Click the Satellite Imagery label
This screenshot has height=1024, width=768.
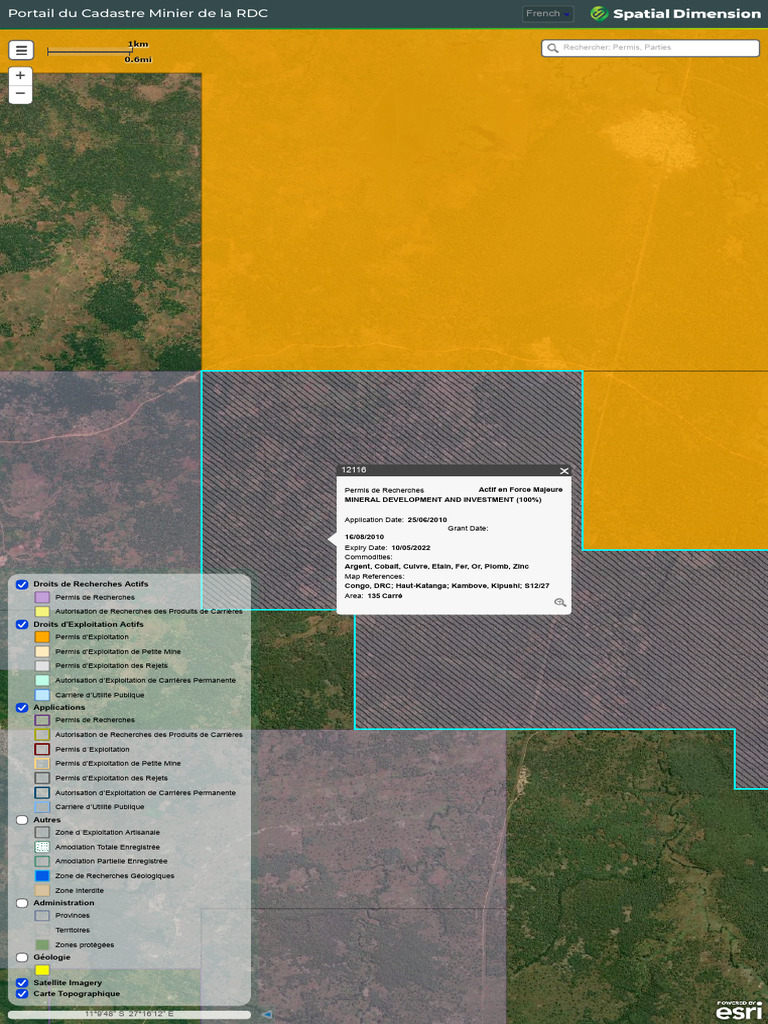(67, 983)
